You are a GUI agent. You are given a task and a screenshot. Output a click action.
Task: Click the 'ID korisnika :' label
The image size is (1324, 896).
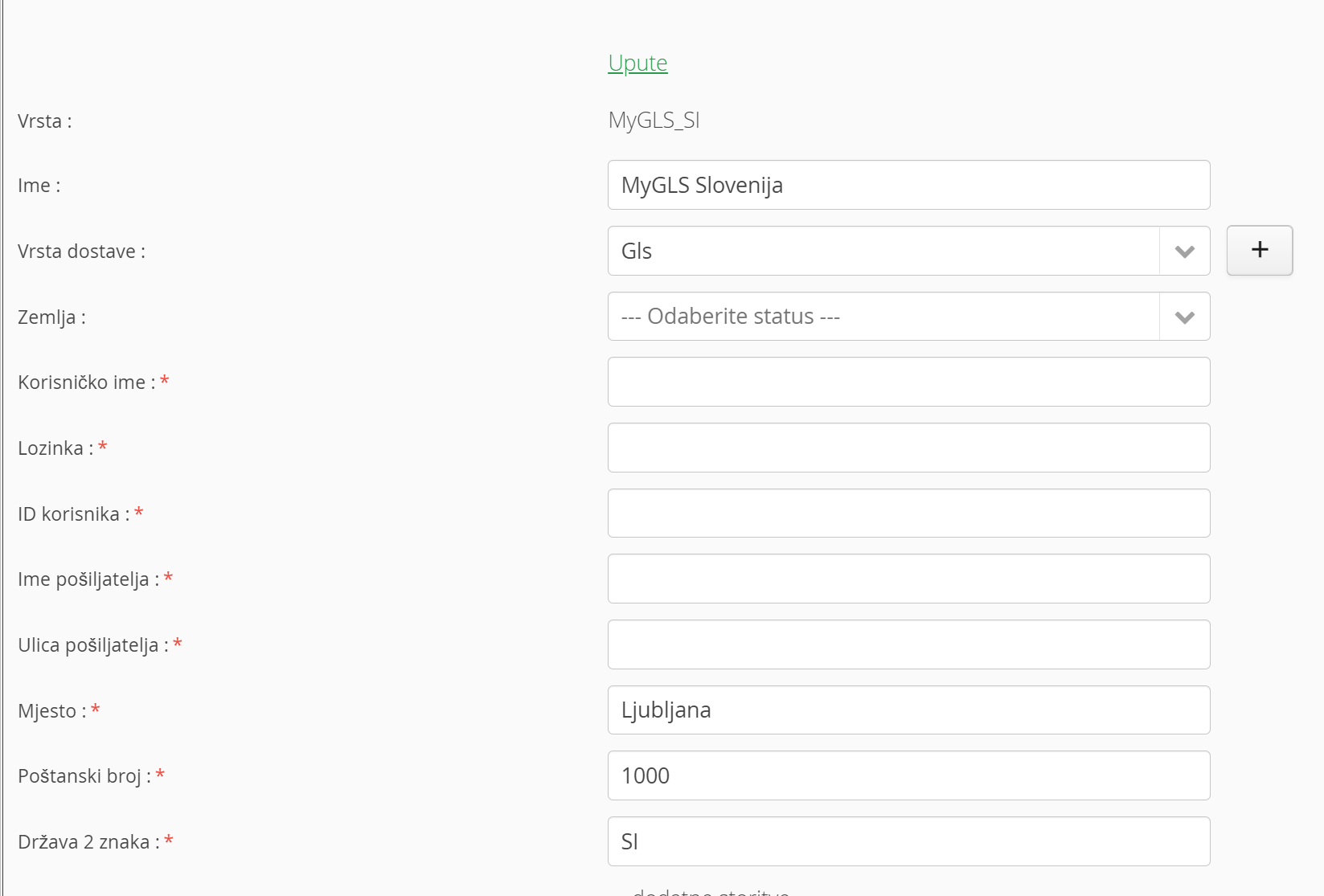coord(74,514)
